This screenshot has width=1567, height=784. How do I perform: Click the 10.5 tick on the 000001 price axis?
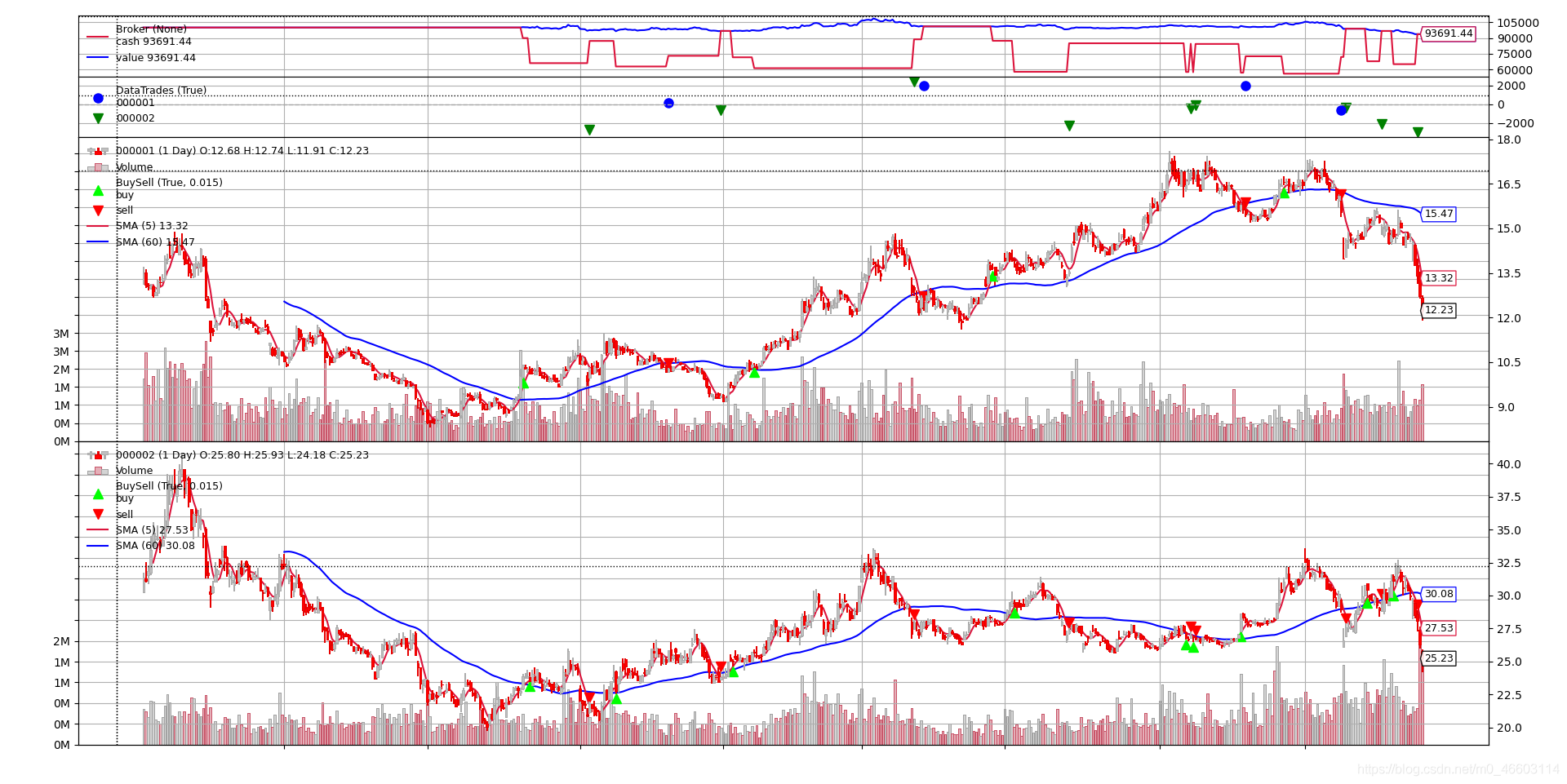(1509, 362)
